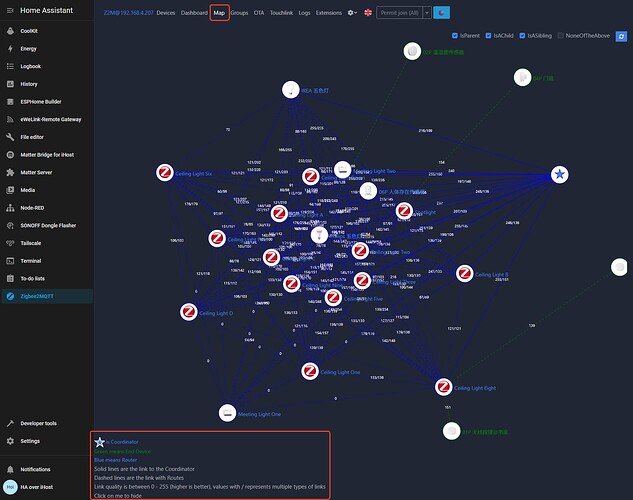Open ESPHome Builder icon
Image resolution: width=633 pixels, height=500 pixels.
(10, 102)
